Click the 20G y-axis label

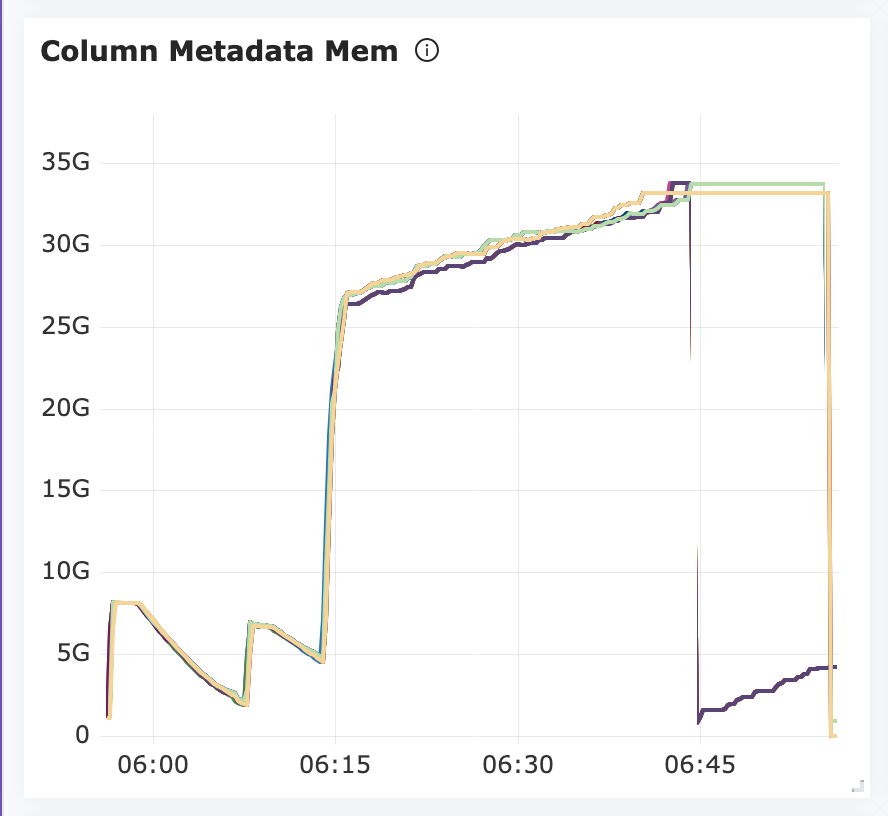65,409
